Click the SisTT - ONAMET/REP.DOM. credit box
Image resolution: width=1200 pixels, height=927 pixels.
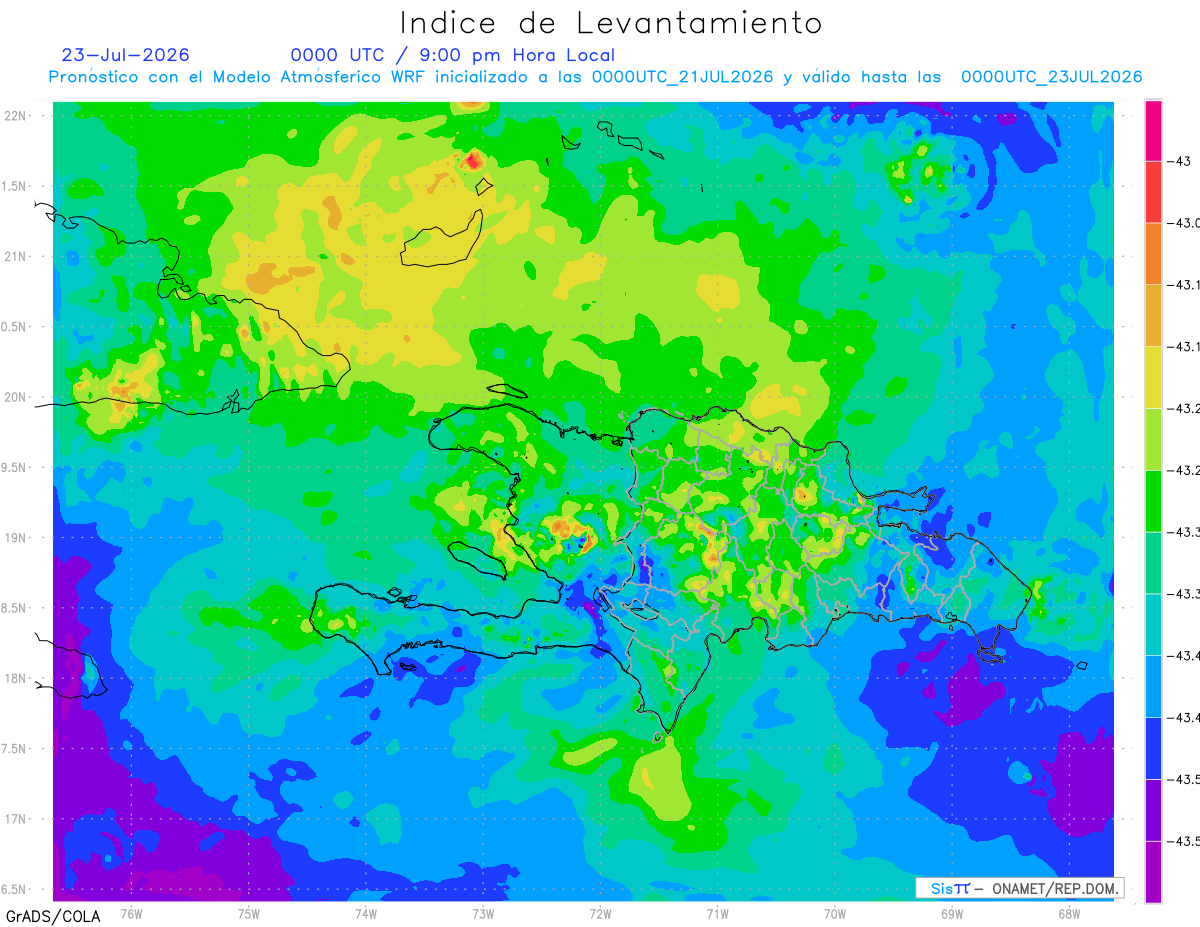click(1019, 888)
